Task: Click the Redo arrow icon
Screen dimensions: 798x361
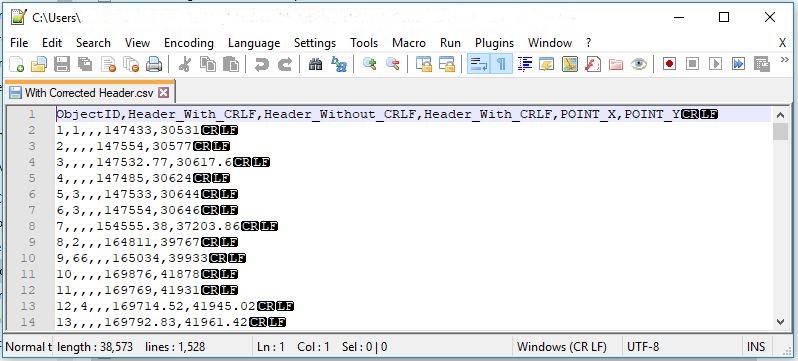Action: point(285,64)
